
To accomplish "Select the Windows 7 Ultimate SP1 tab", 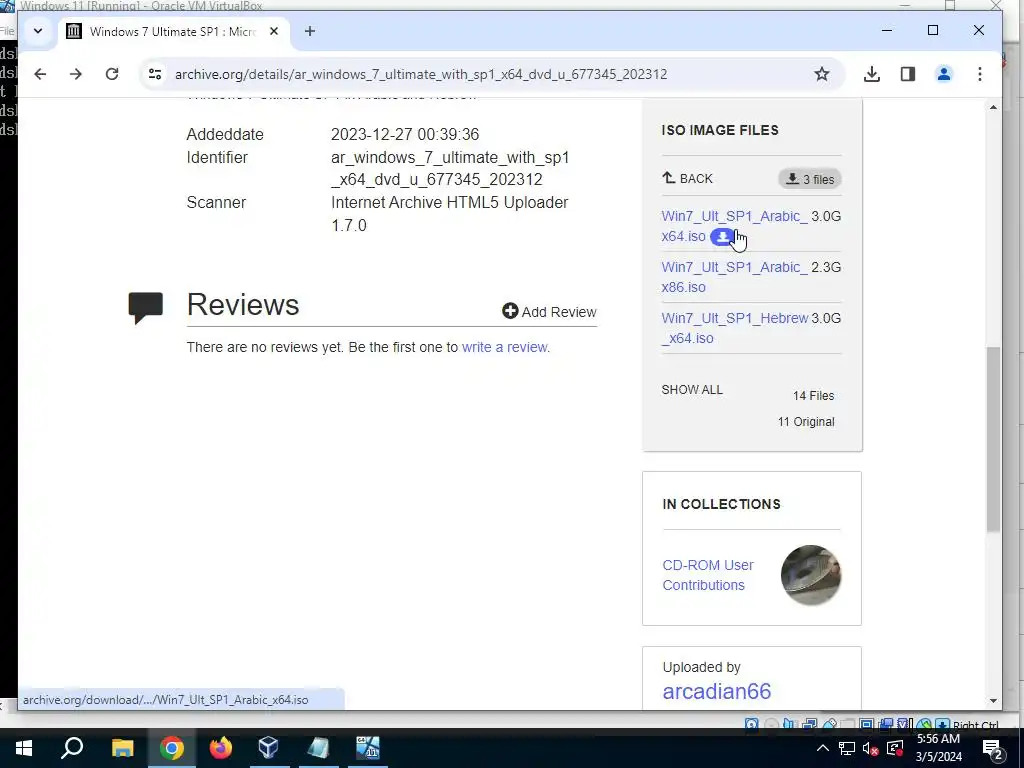I will [174, 31].
